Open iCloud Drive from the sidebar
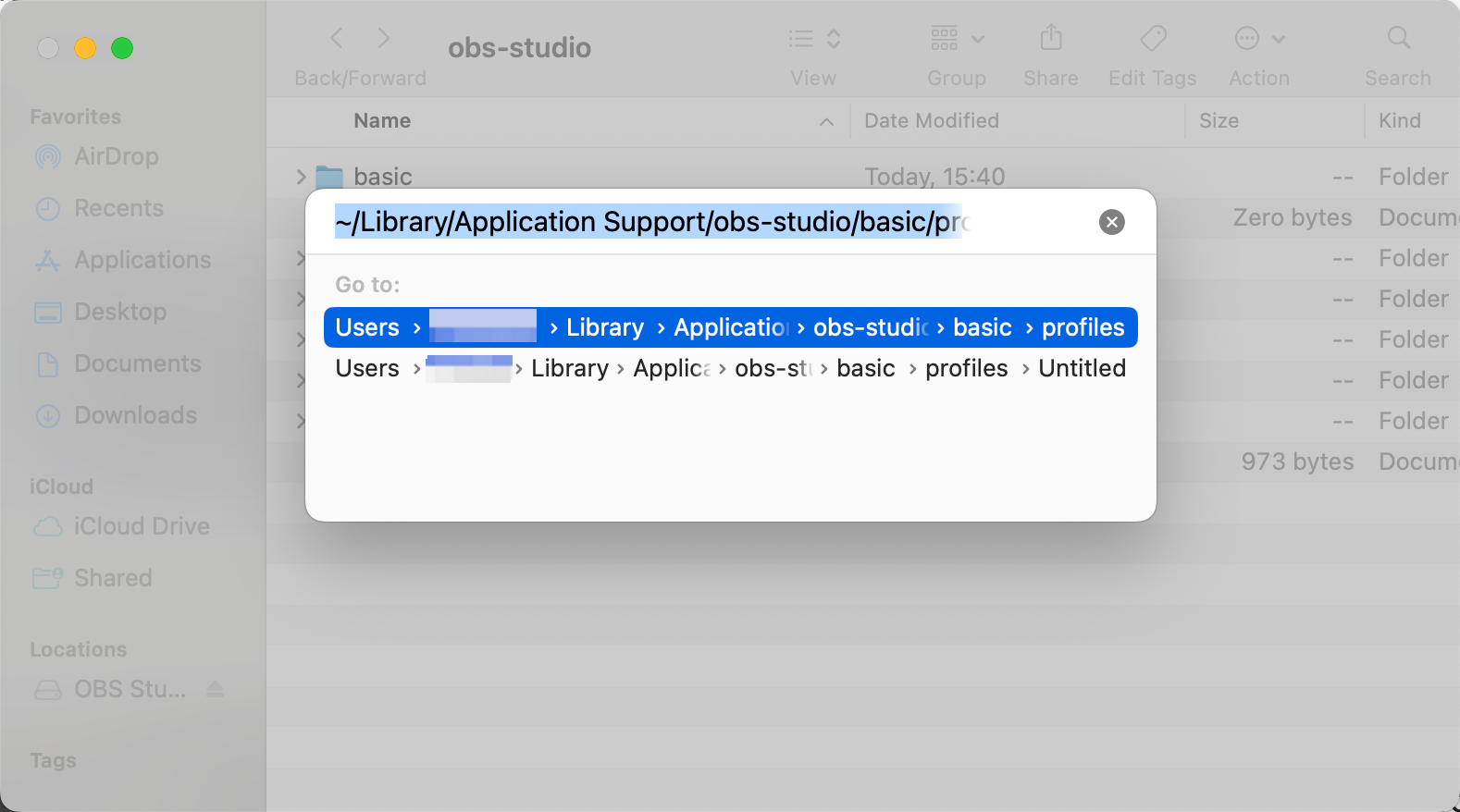 point(142,526)
